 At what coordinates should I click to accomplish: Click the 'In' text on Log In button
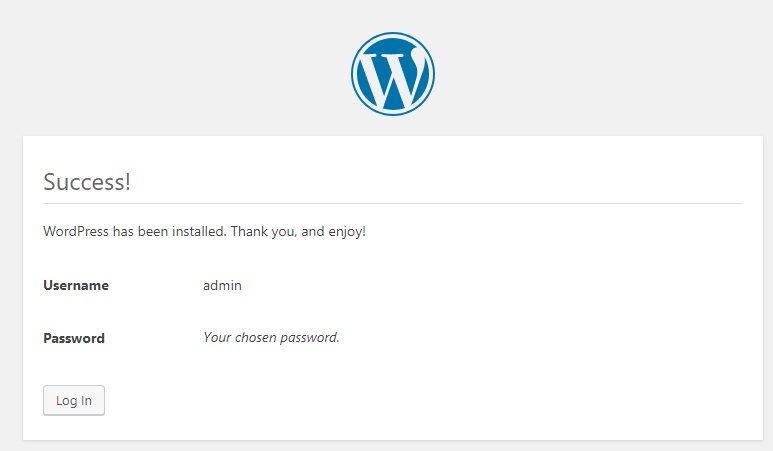86,400
